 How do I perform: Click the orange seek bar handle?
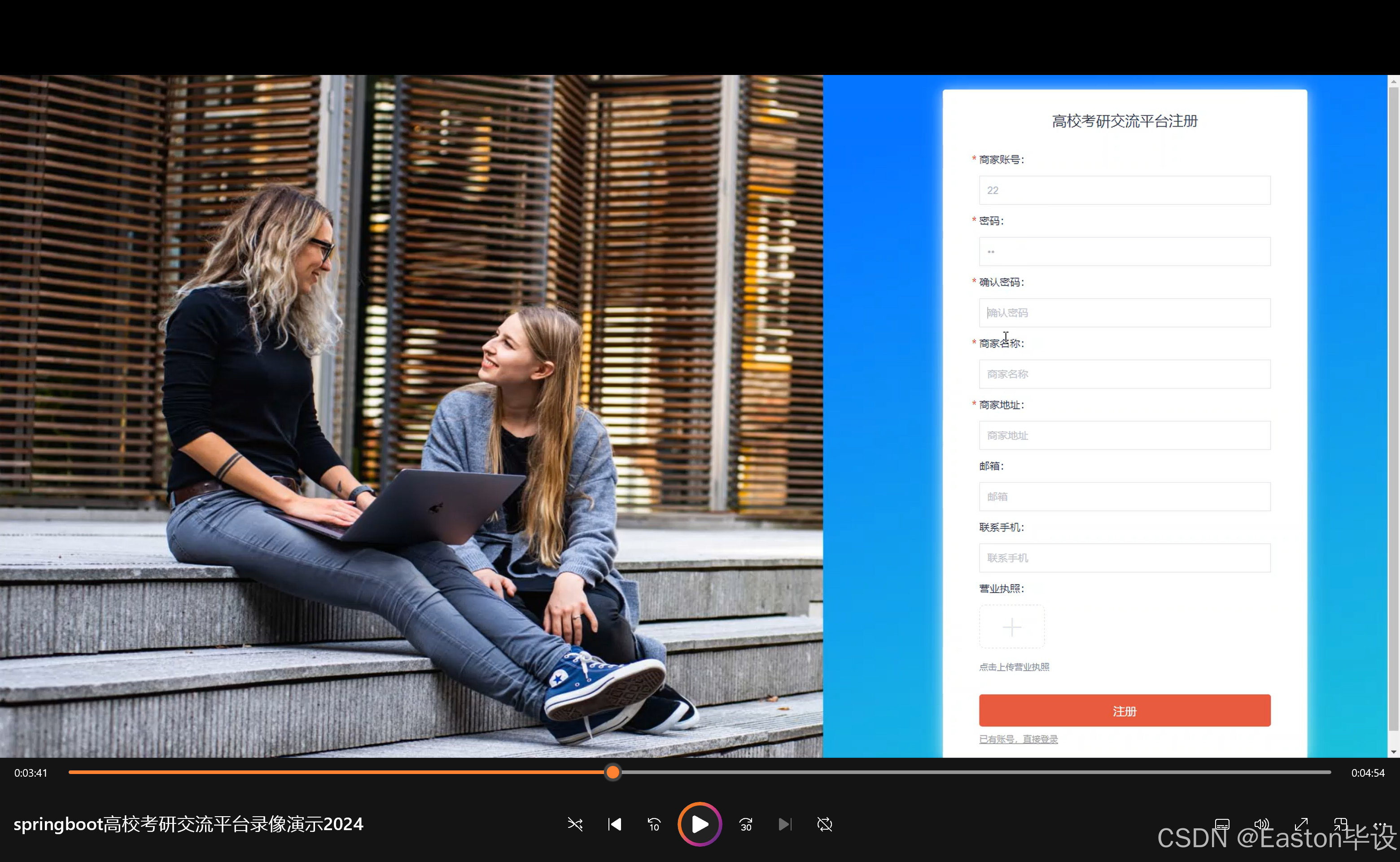(x=612, y=773)
